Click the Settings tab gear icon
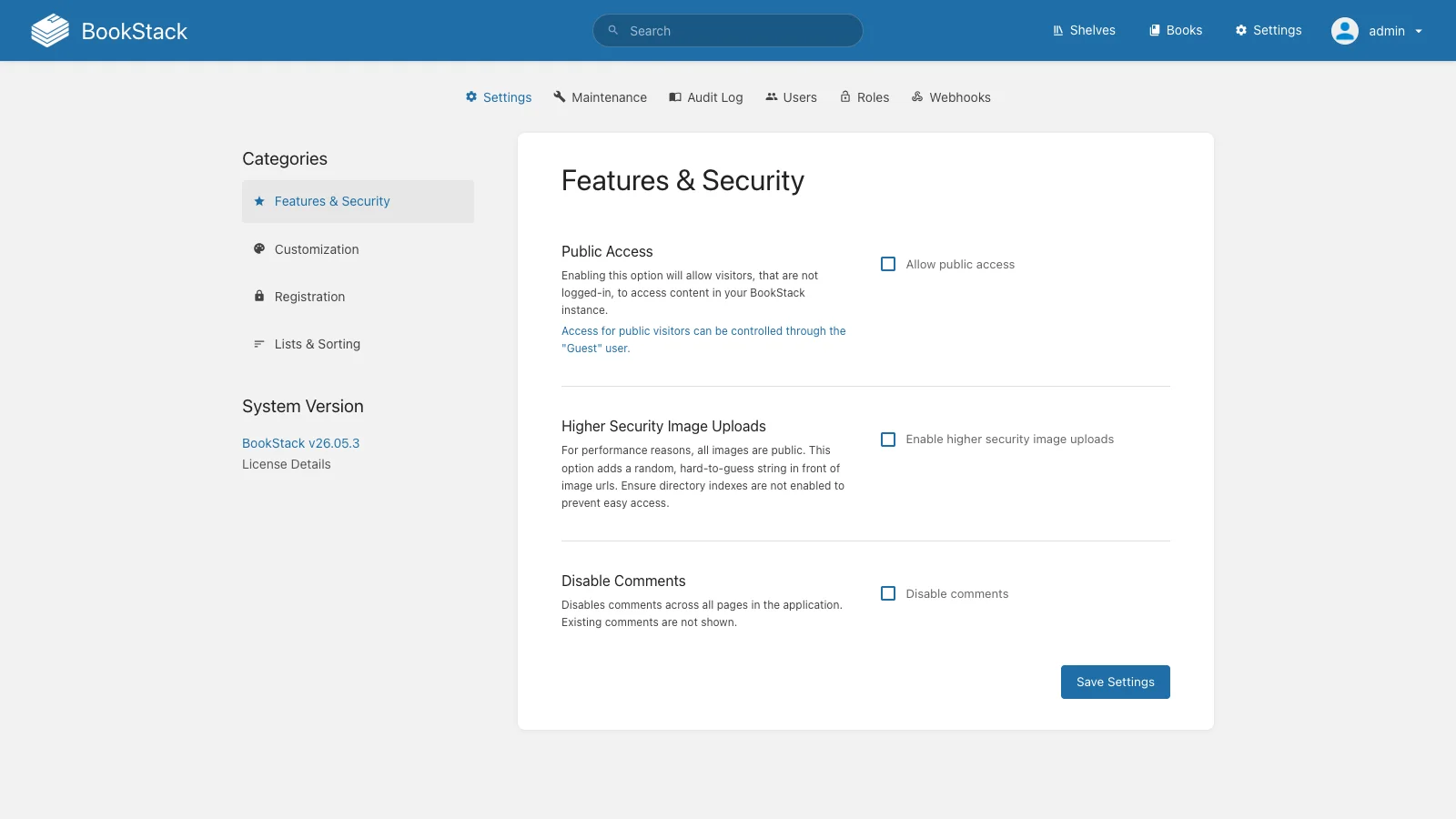 (471, 96)
